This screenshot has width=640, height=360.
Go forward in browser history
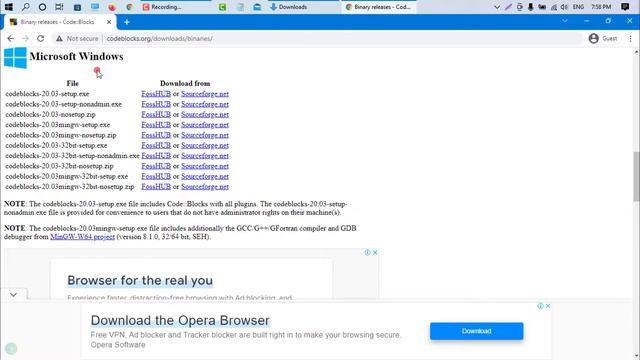pos(25,38)
